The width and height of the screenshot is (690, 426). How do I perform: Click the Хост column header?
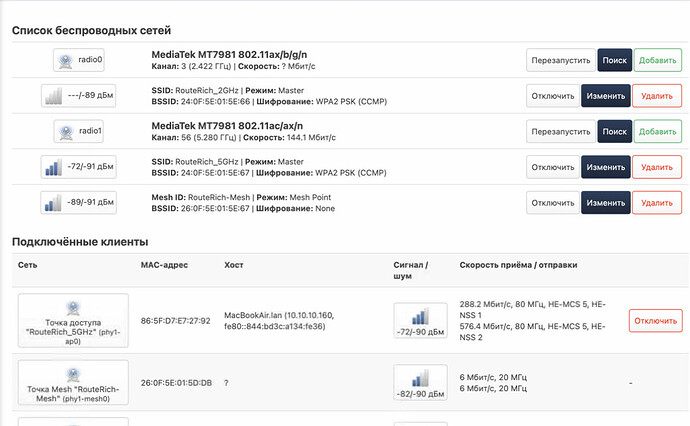click(234, 265)
